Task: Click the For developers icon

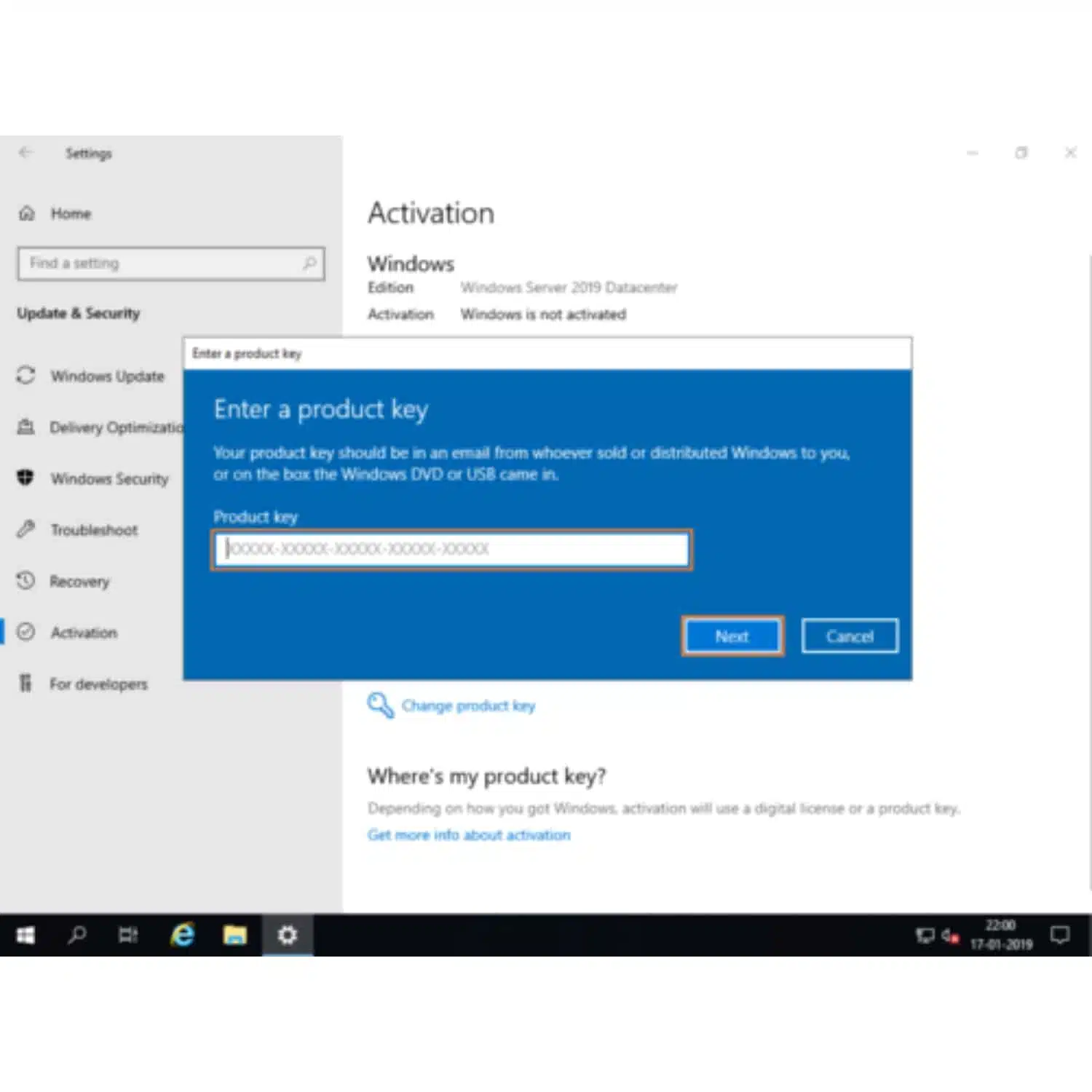Action: pyautogui.click(x=26, y=683)
